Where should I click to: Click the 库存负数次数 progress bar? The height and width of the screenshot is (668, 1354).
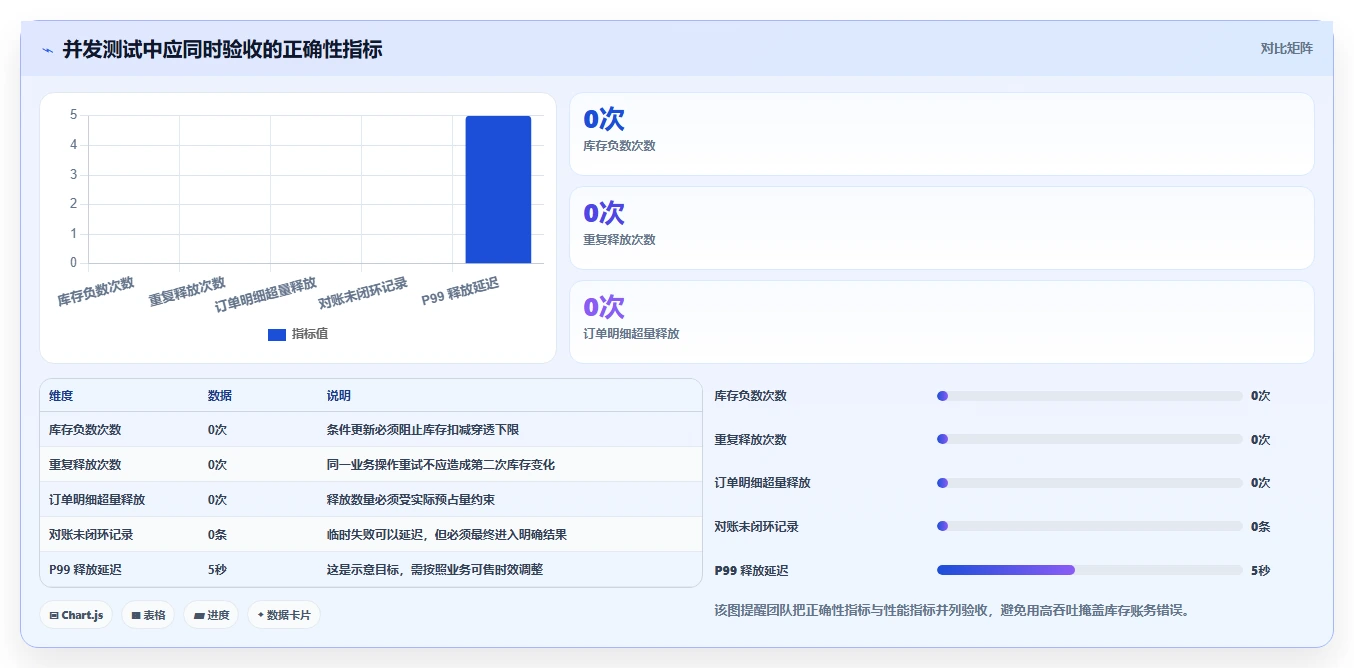(x=1089, y=396)
